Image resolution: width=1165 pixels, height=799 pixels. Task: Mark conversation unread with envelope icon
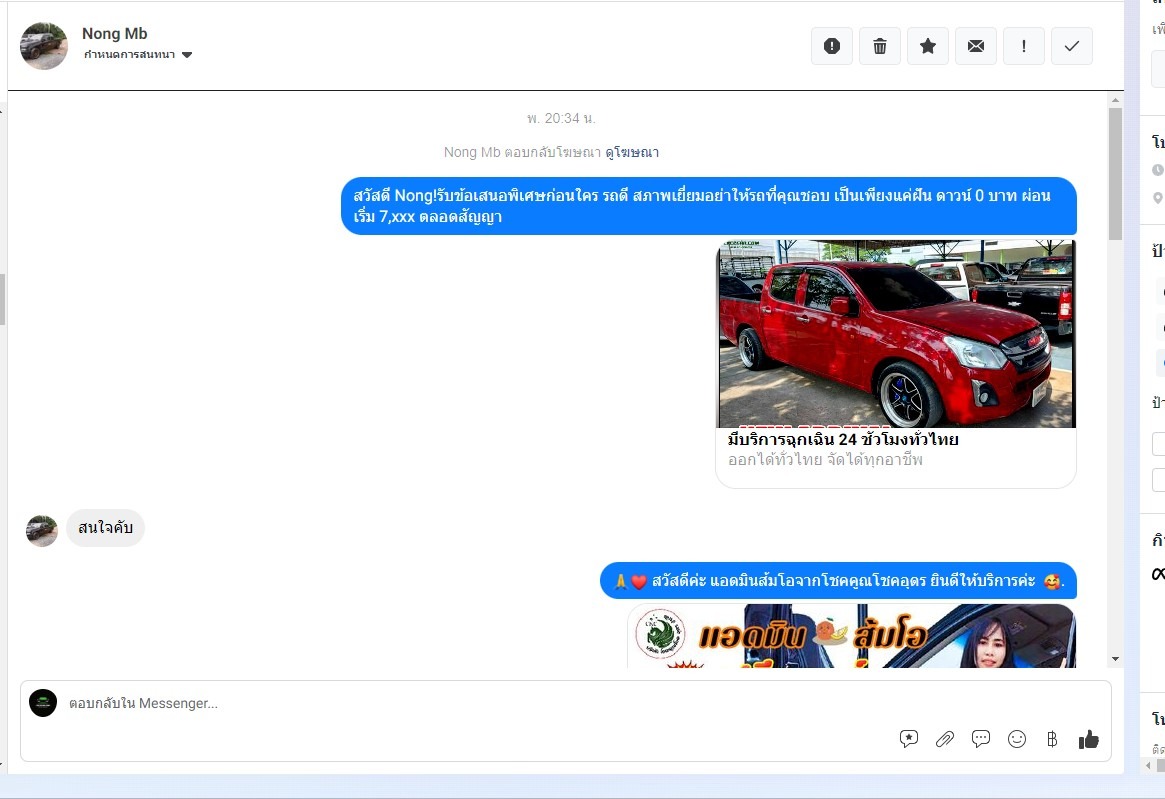pos(976,46)
